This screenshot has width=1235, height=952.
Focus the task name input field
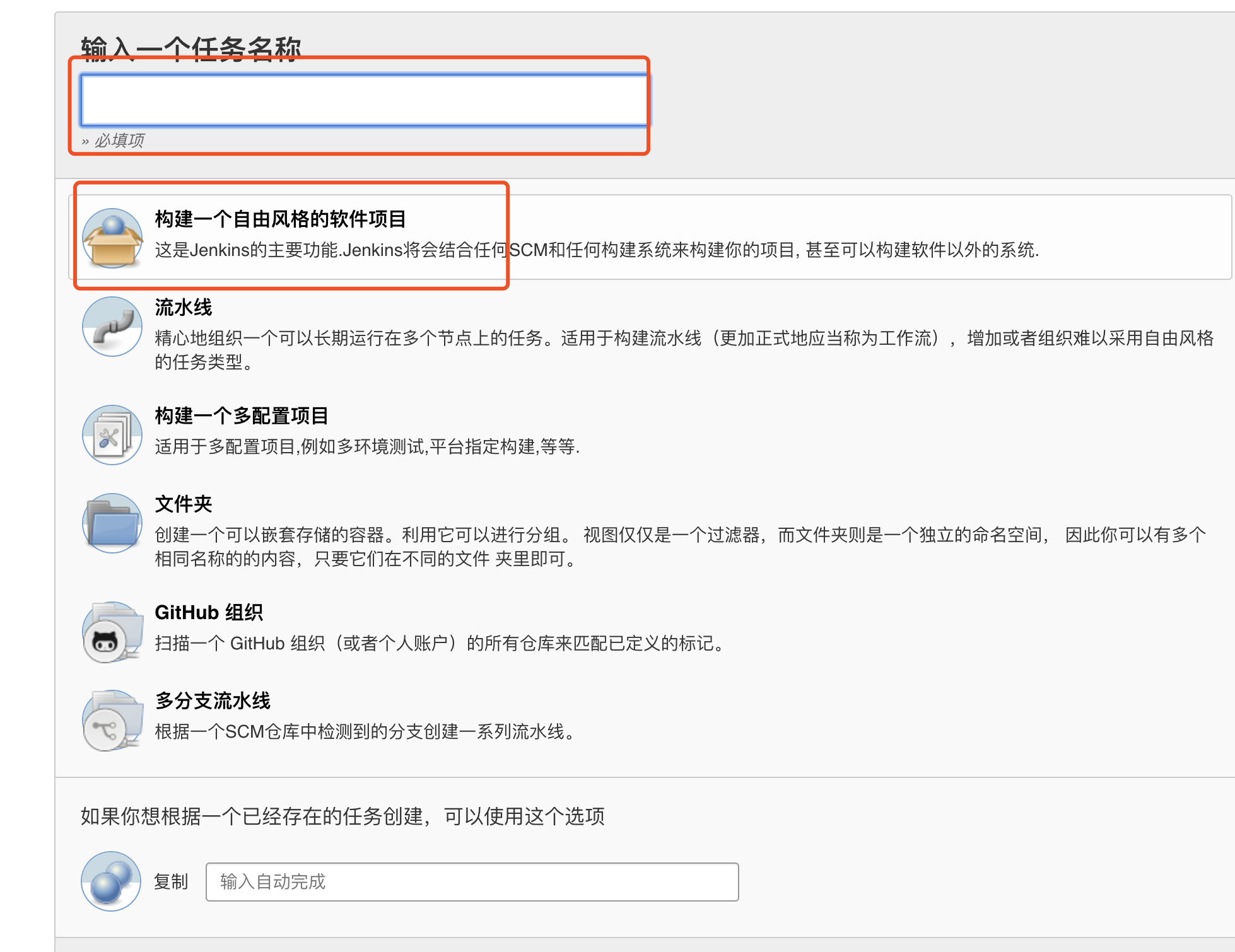[364, 101]
